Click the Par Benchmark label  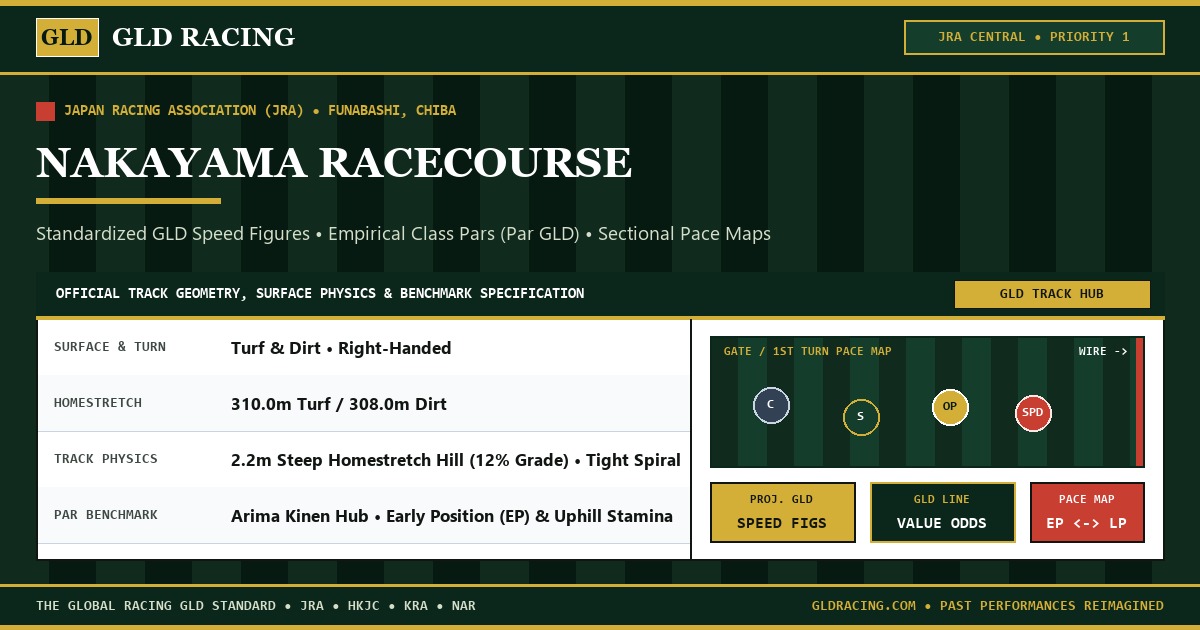click(x=106, y=515)
